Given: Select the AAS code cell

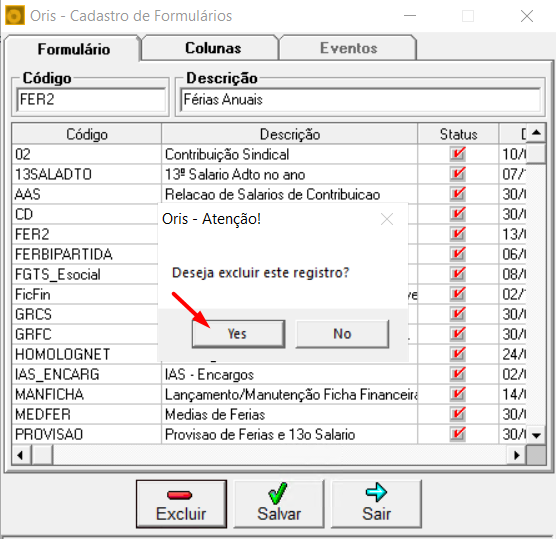Looking at the screenshot, I should point(87,194).
